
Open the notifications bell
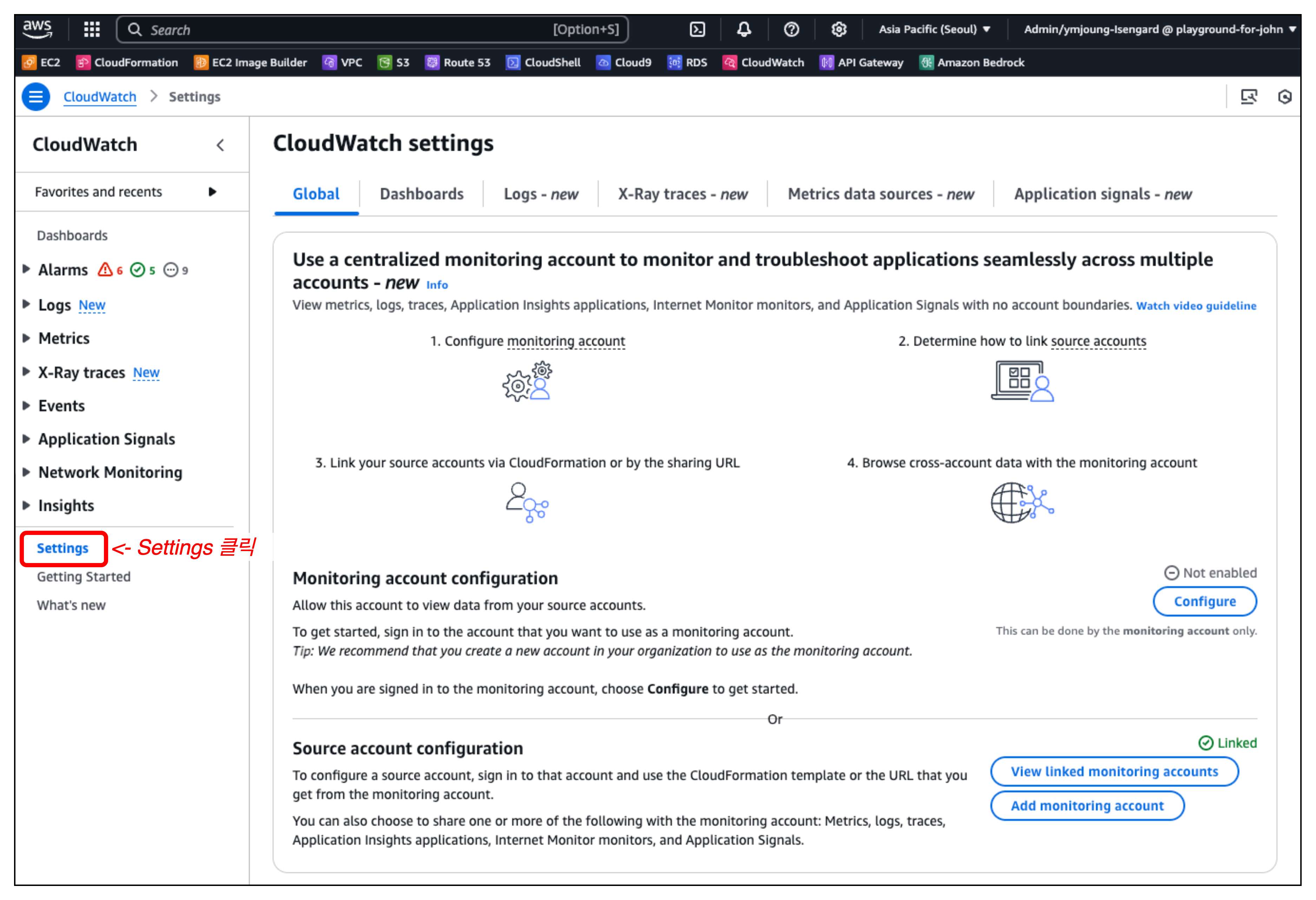pyautogui.click(x=744, y=29)
